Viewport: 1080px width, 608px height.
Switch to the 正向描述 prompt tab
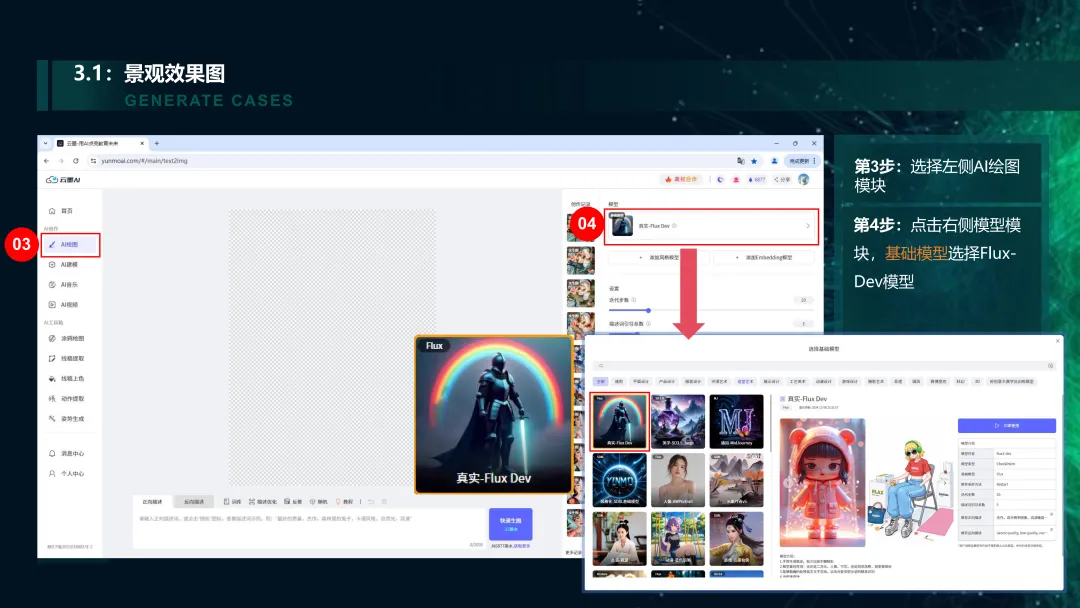pos(152,501)
